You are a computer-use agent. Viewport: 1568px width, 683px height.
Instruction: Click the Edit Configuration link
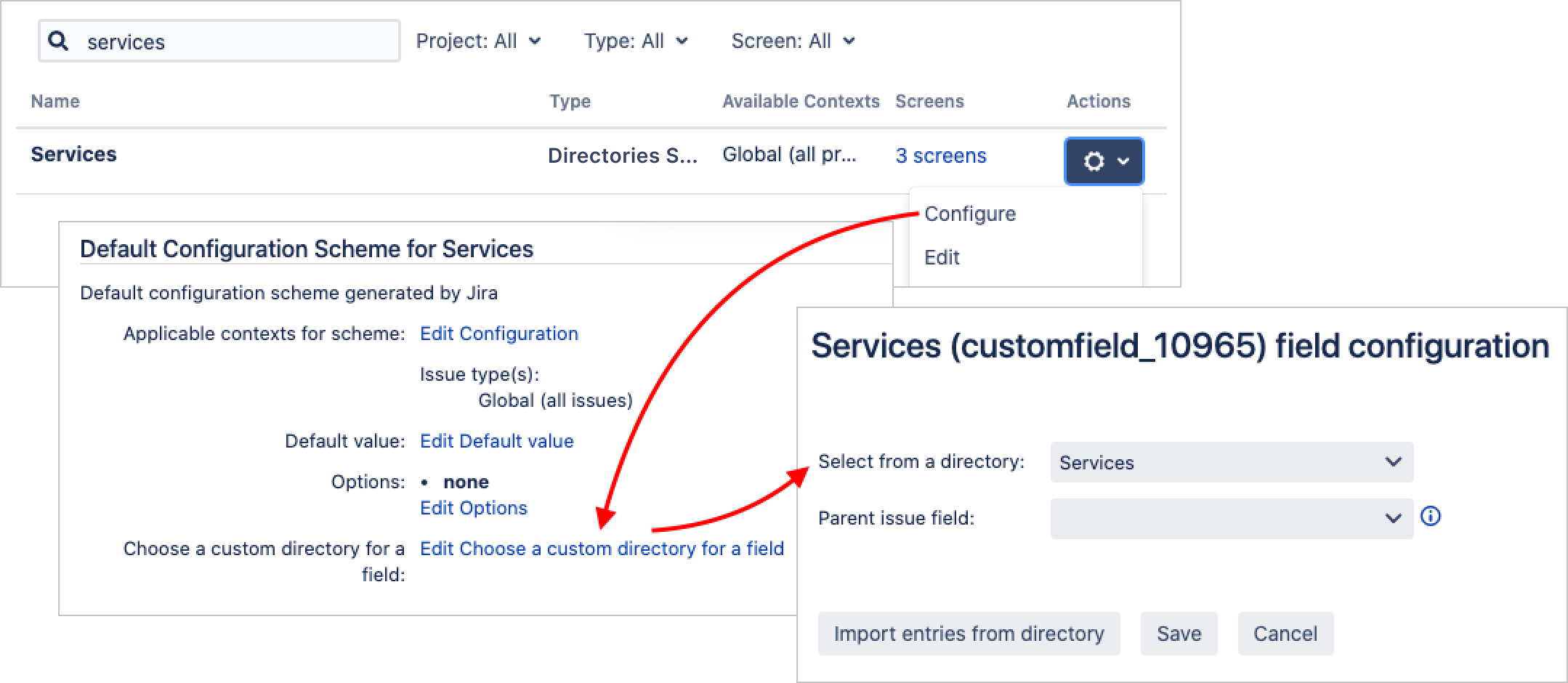(499, 334)
